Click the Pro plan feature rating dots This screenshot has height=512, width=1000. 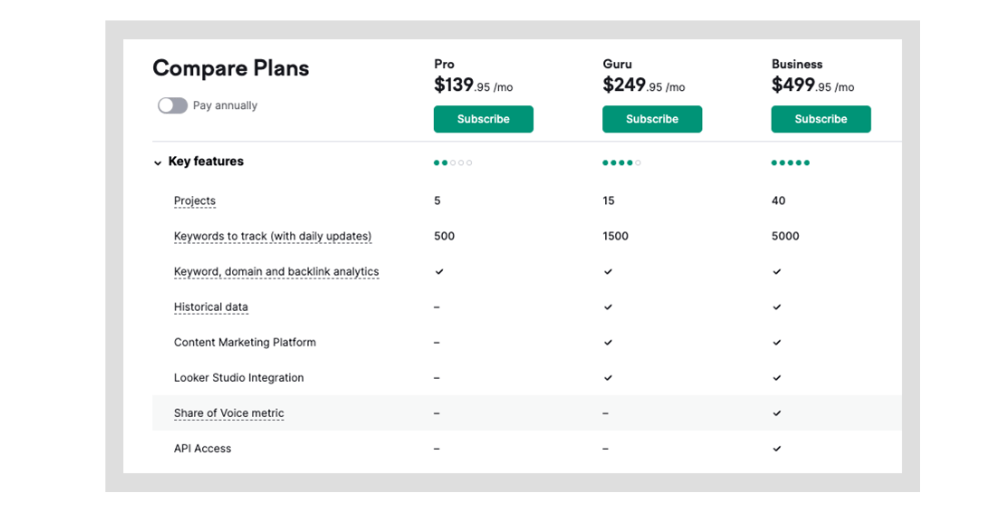coord(453,163)
